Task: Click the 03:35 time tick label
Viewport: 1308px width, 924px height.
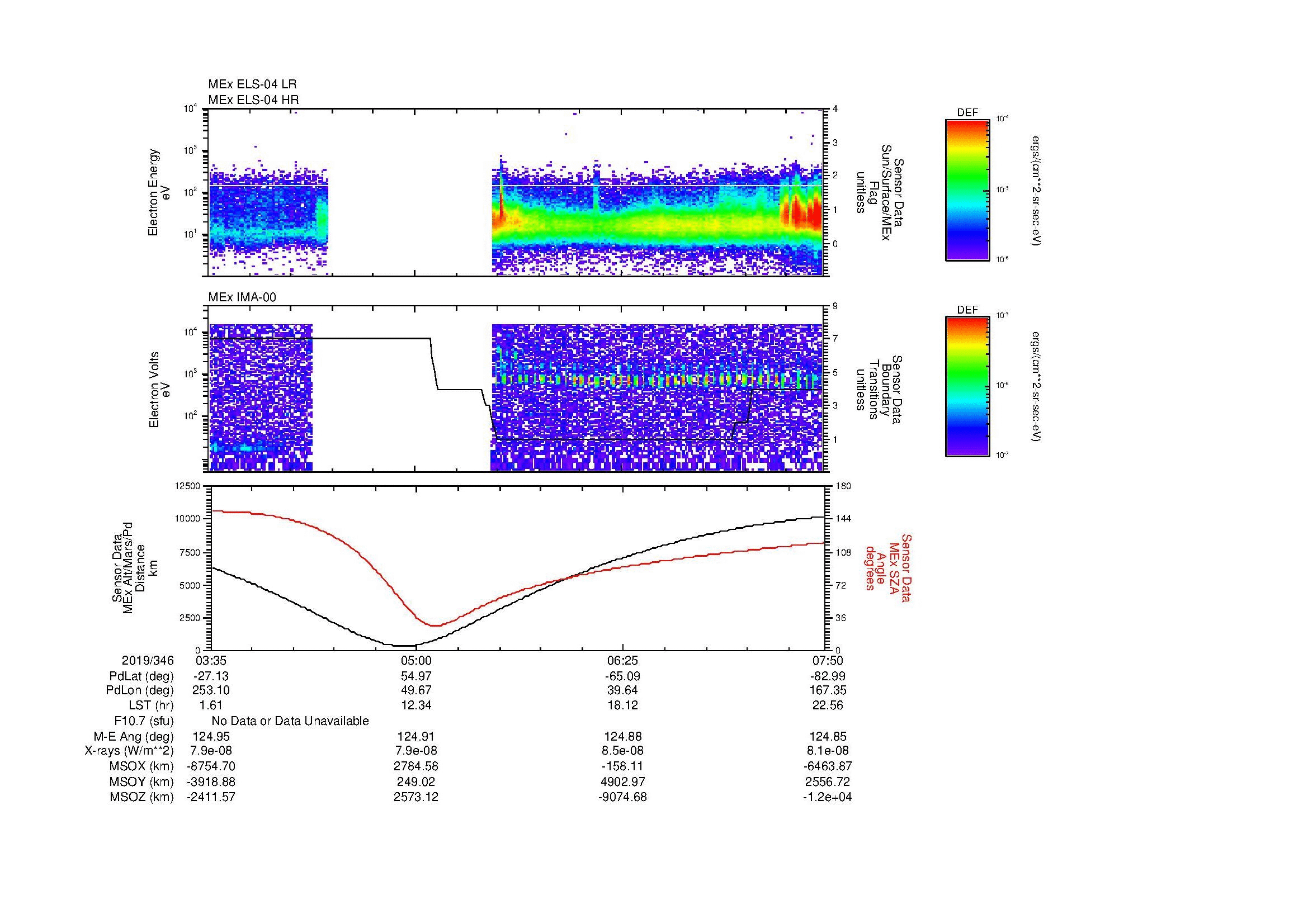Action: tap(211, 660)
